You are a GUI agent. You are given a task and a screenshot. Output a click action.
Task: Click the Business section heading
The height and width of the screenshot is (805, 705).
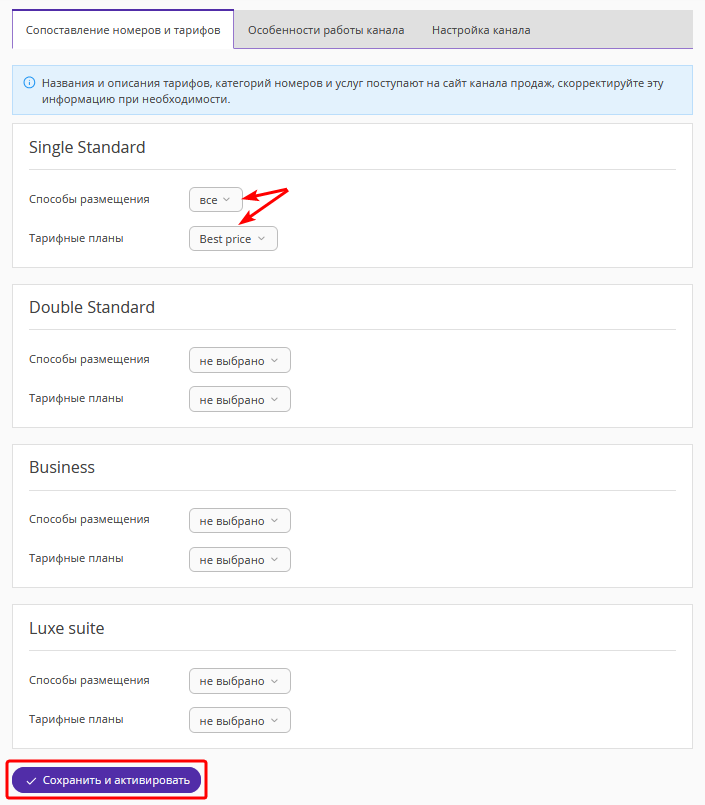coord(62,467)
